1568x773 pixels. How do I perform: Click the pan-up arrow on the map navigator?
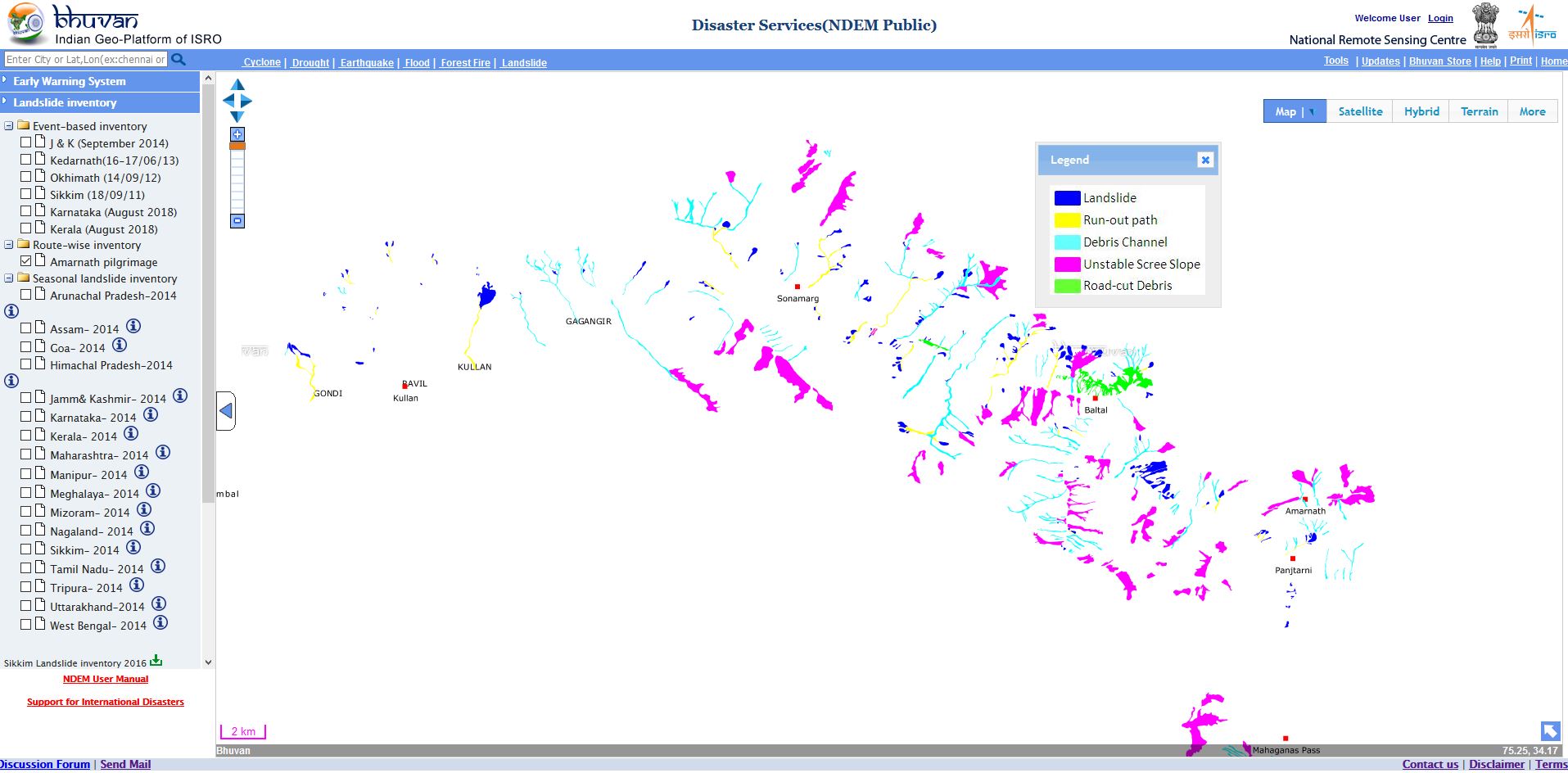tap(238, 84)
